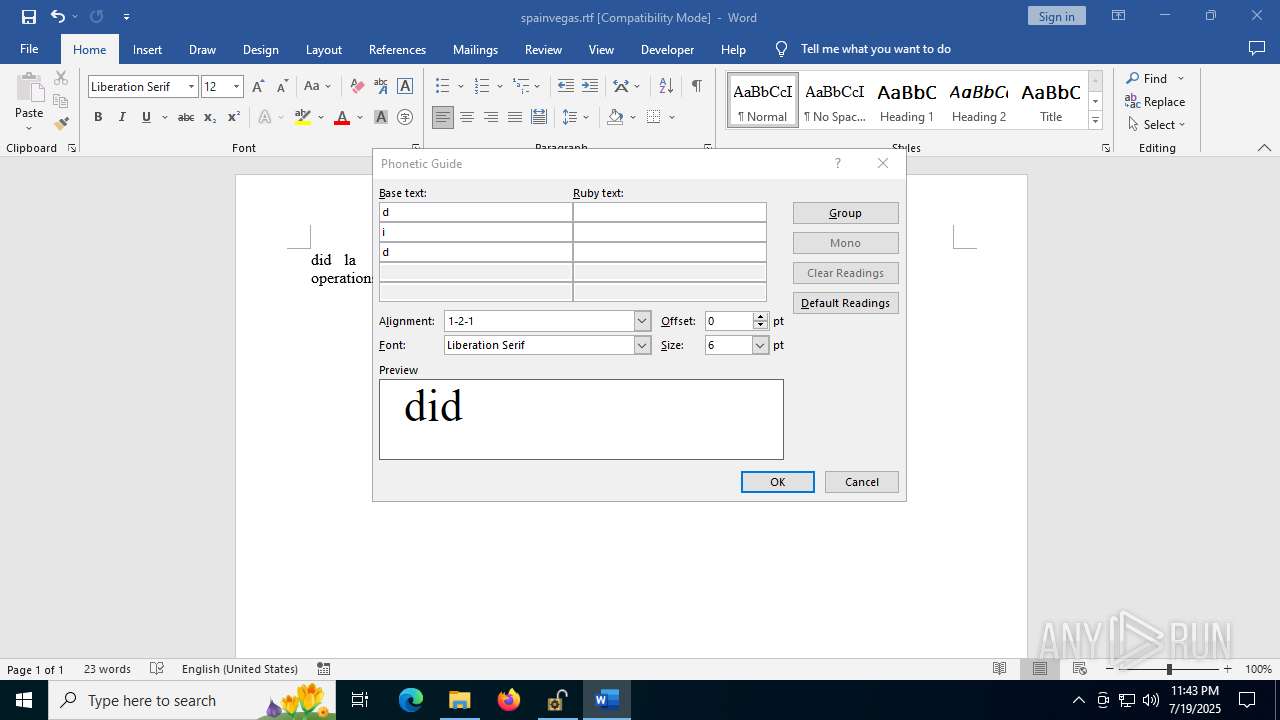Screen dimensions: 1280x720
Task: Select the Heading 1 style
Action: click(x=907, y=101)
